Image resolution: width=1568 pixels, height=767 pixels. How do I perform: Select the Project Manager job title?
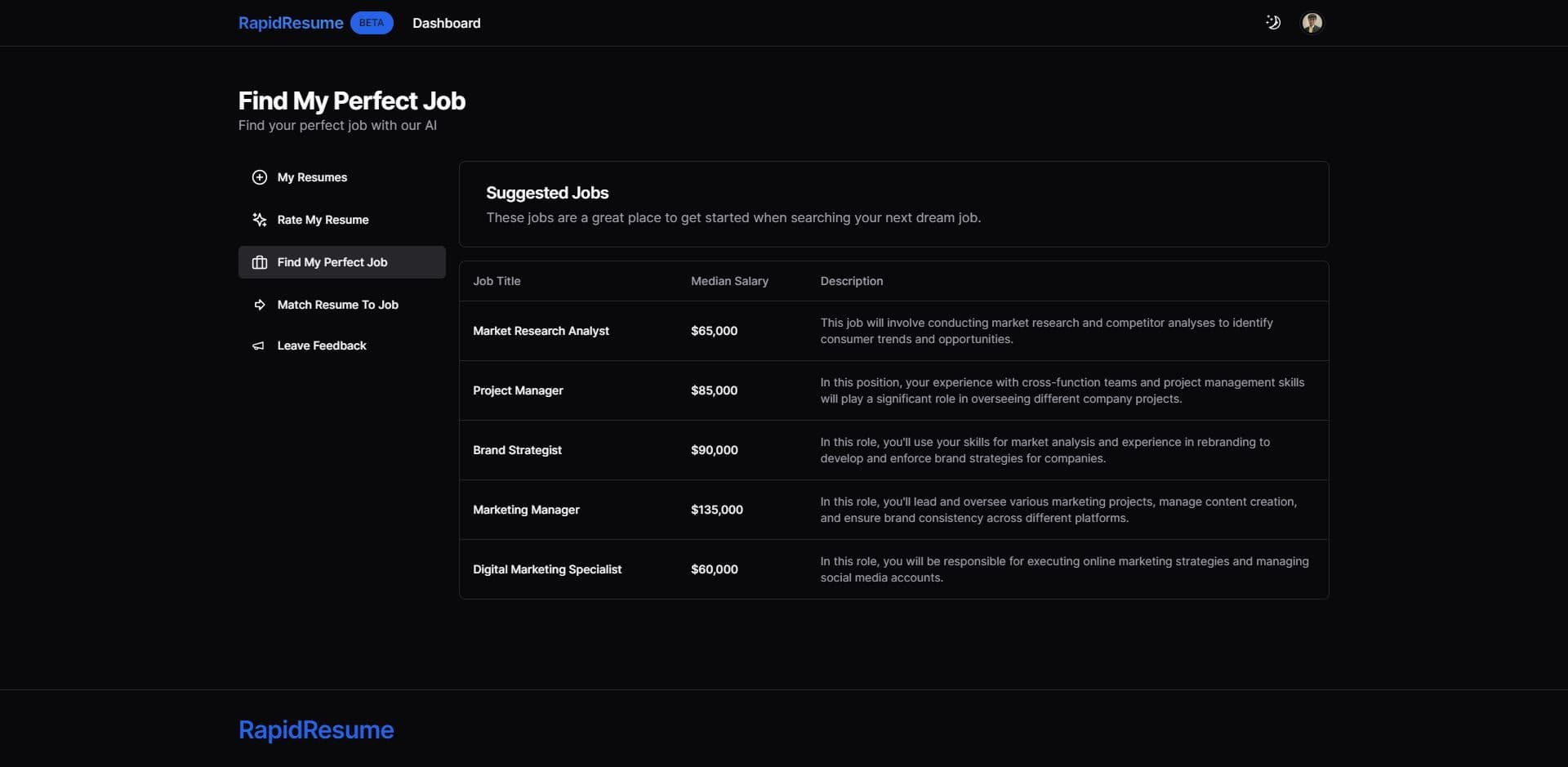(x=518, y=390)
